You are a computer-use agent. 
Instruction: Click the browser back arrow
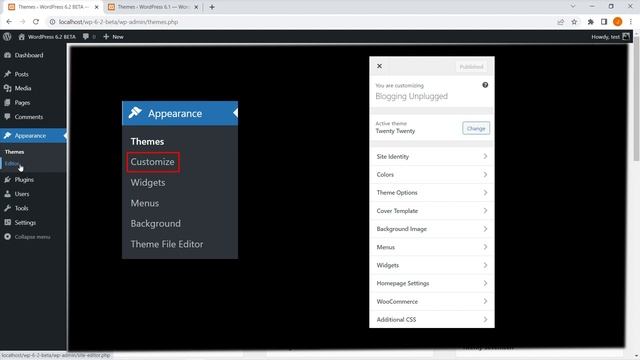click(x=9, y=22)
